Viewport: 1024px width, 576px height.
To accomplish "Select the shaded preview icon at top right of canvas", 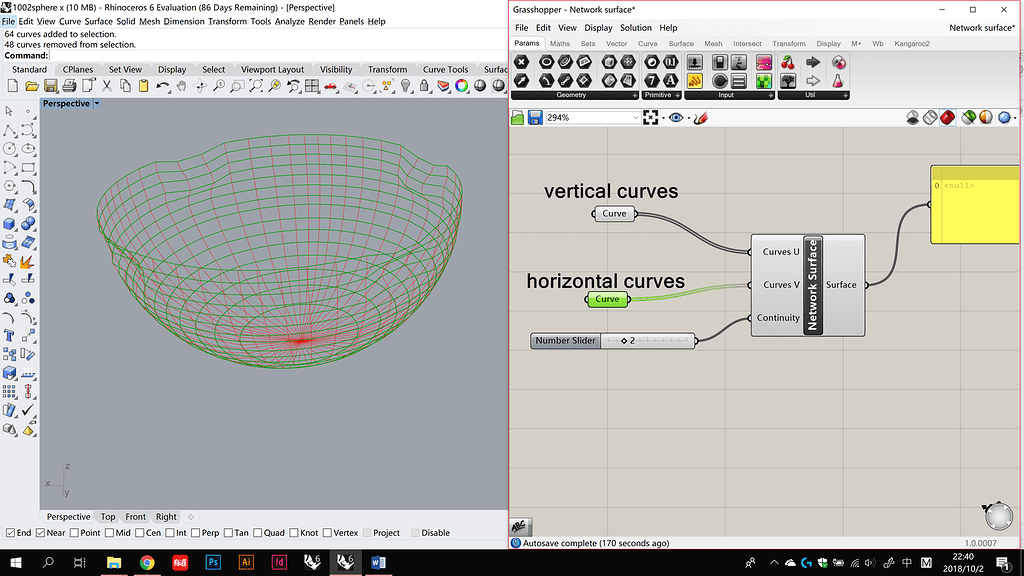I will point(947,117).
